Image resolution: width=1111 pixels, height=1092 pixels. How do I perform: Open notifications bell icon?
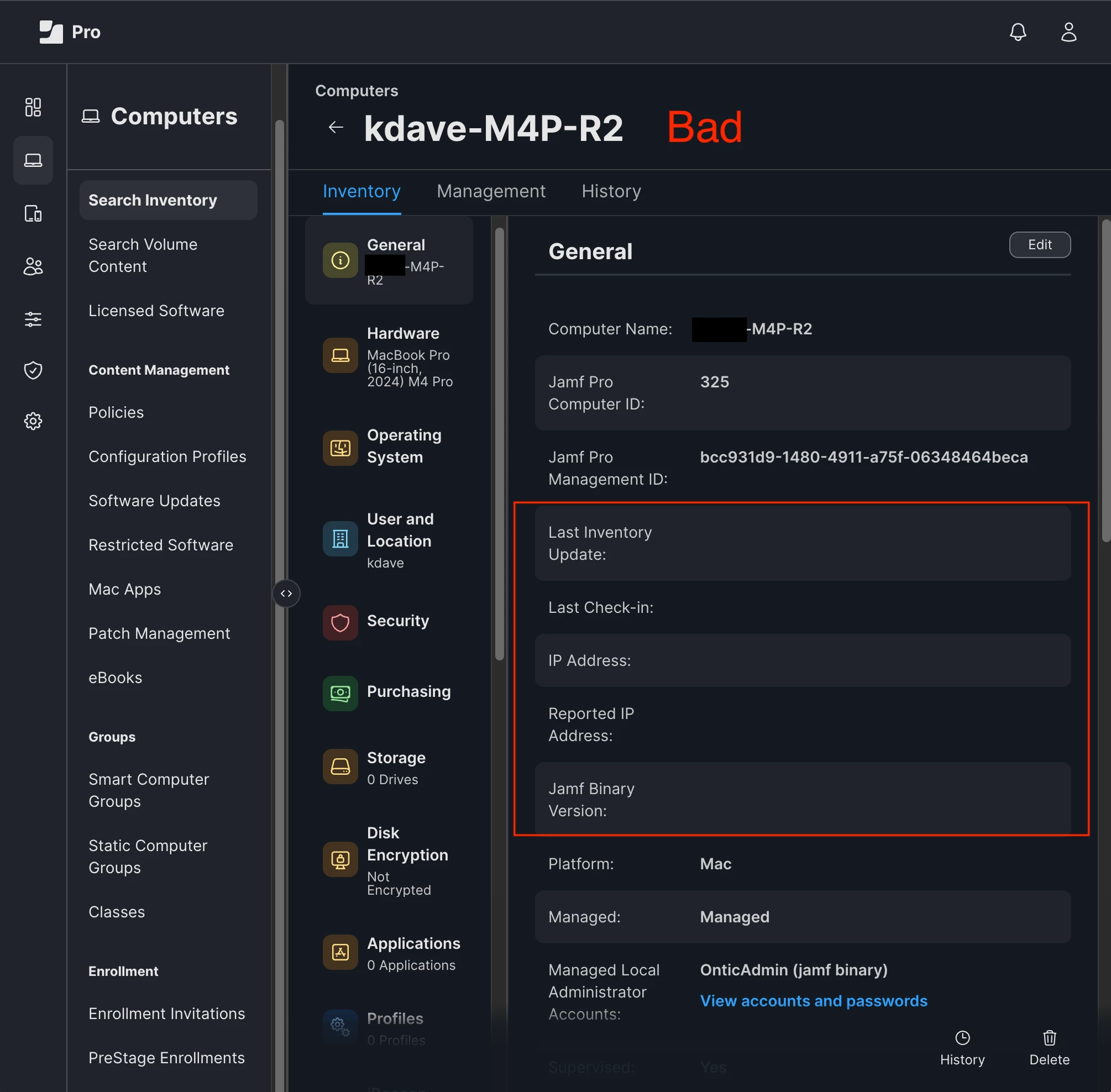pos(1018,32)
